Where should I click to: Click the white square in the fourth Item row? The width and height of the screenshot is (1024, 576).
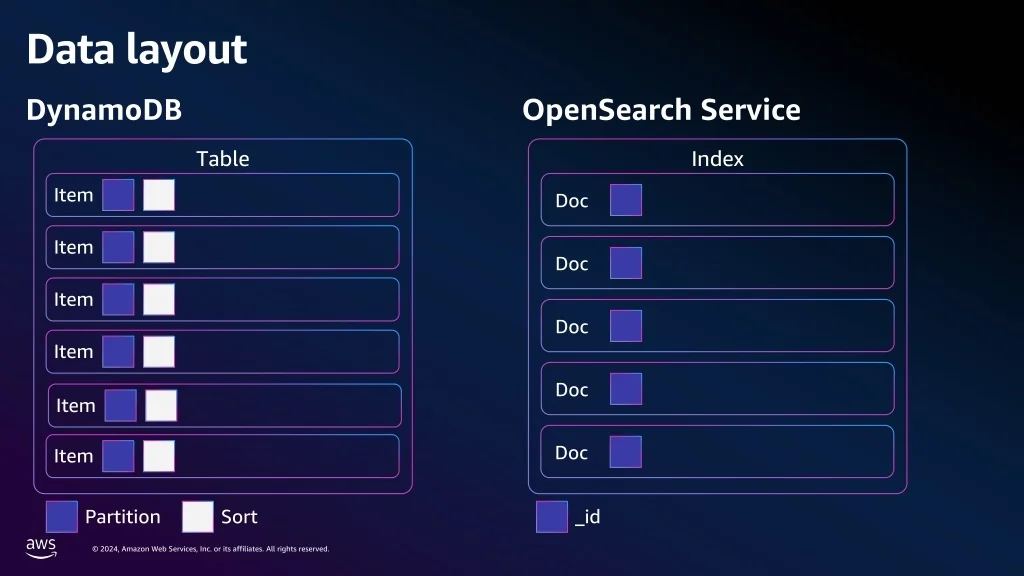(x=159, y=351)
